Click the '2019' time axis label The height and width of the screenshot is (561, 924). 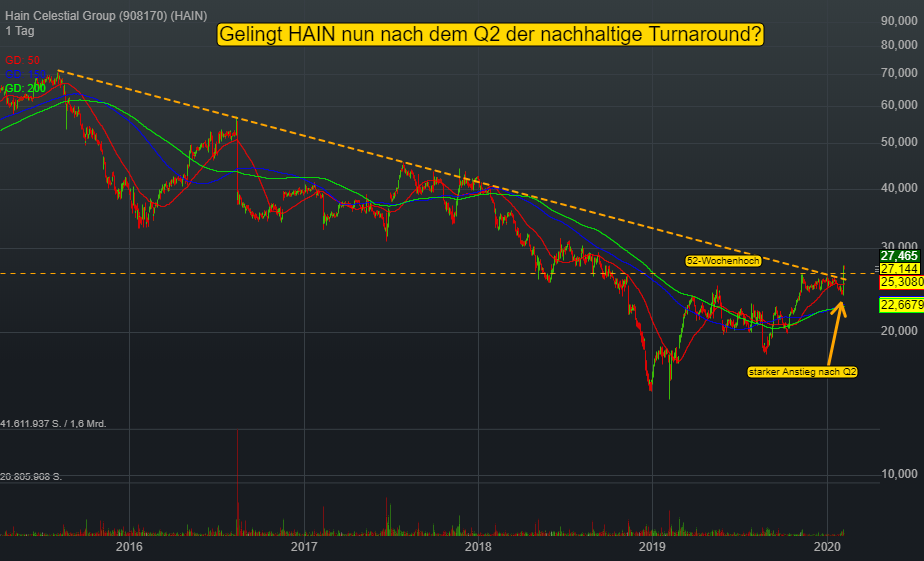click(652, 547)
